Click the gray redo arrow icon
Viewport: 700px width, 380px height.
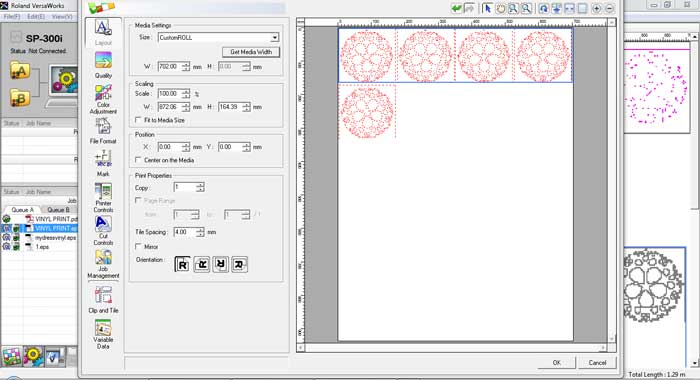point(469,8)
